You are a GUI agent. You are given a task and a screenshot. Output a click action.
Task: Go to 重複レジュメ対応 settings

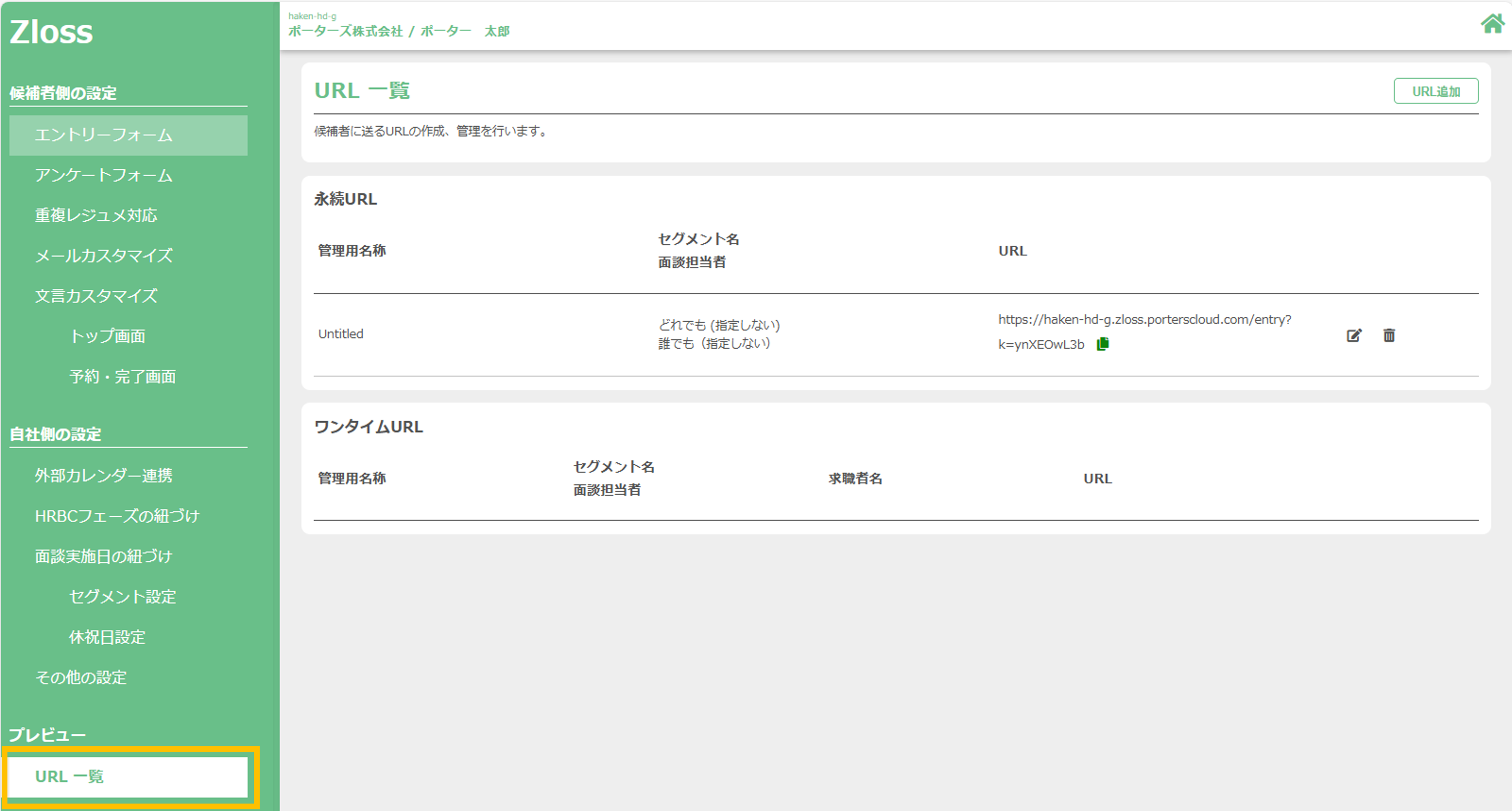pos(96,215)
